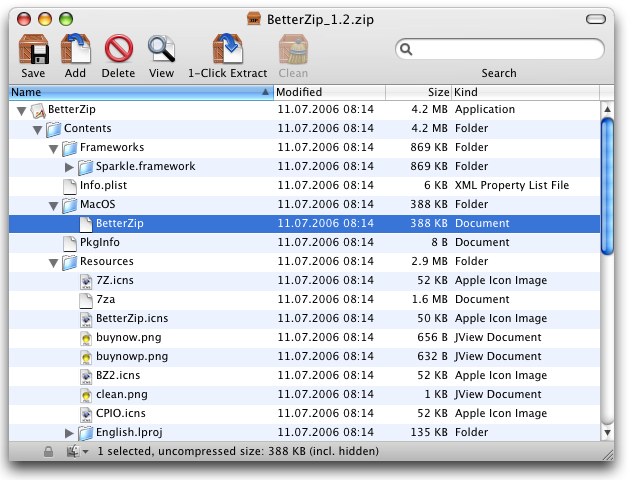Click 'XML Property List File' kind text
This screenshot has height=480, width=630.
click(x=512, y=186)
